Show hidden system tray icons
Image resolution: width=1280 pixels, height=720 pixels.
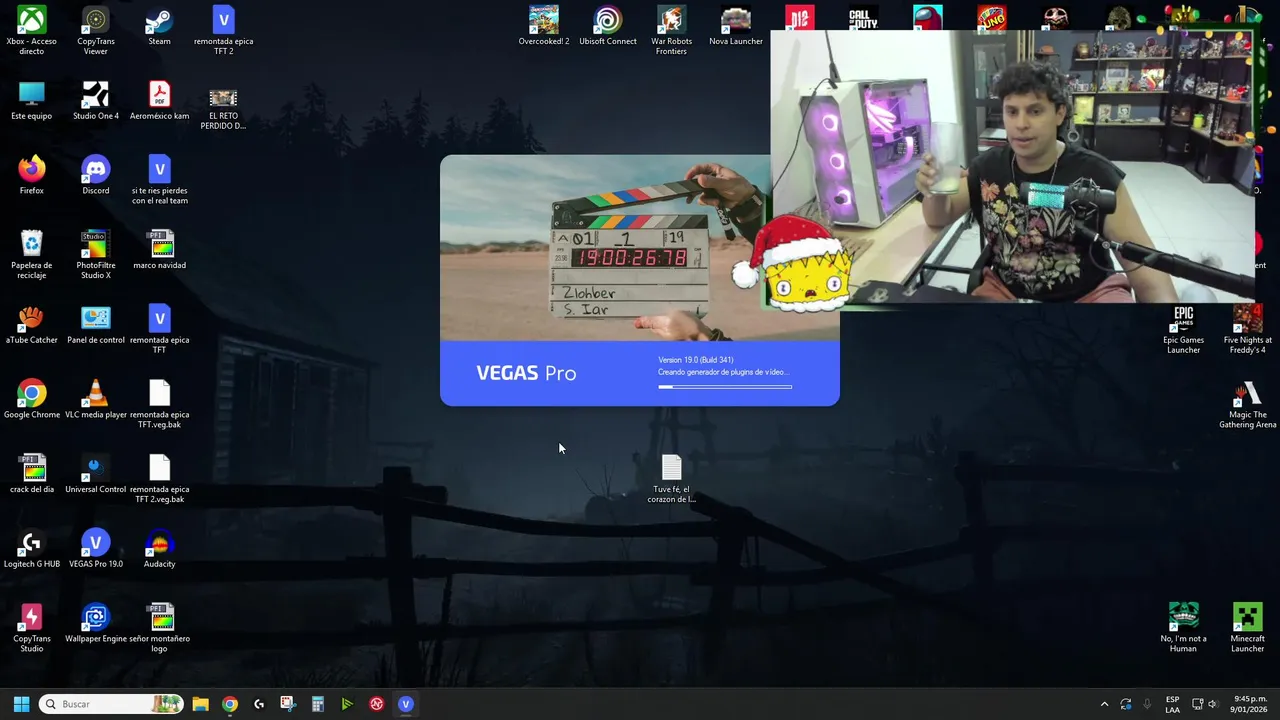(1104, 704)
